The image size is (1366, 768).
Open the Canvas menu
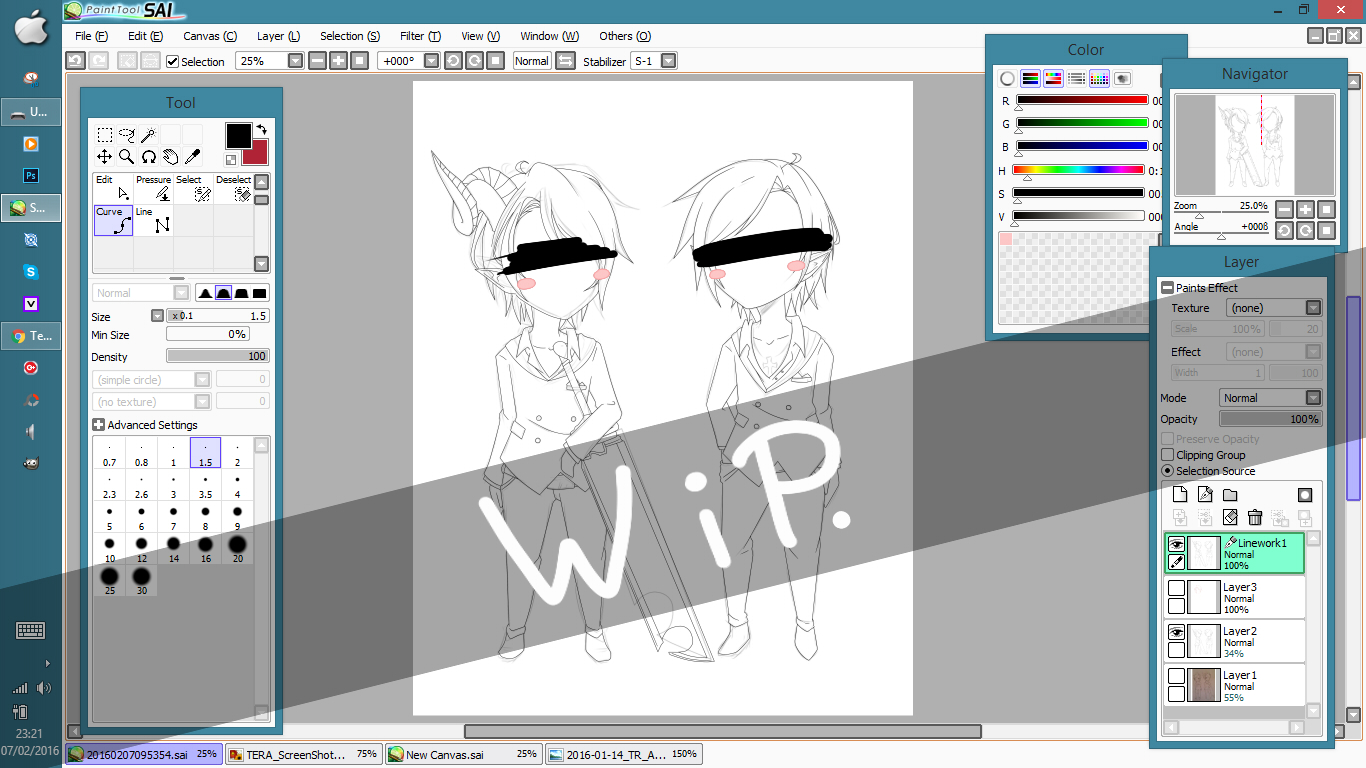click(209, 36)
